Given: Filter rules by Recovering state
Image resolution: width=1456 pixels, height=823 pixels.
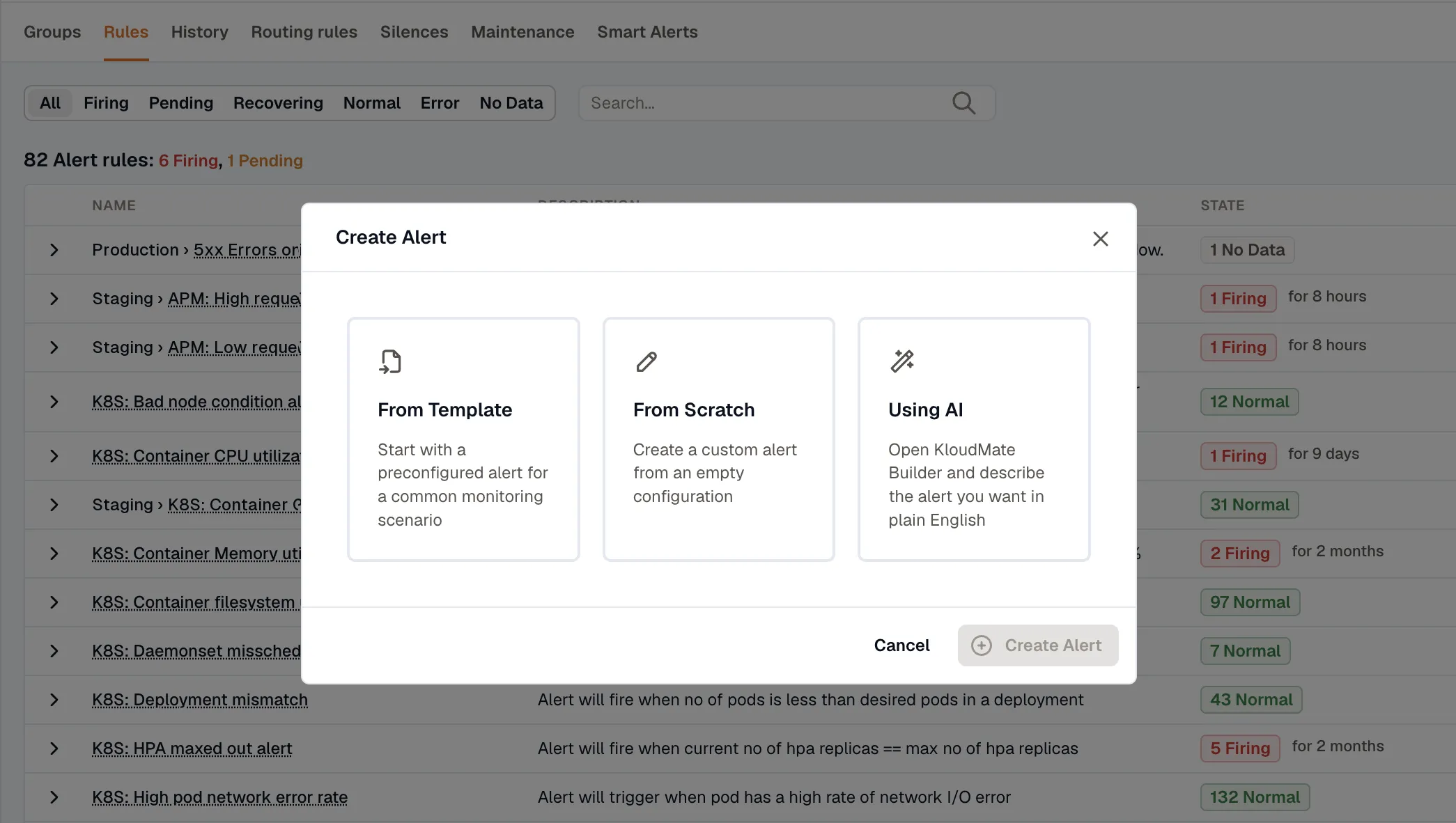Looking at the screenshot, I should coord(278,103).
